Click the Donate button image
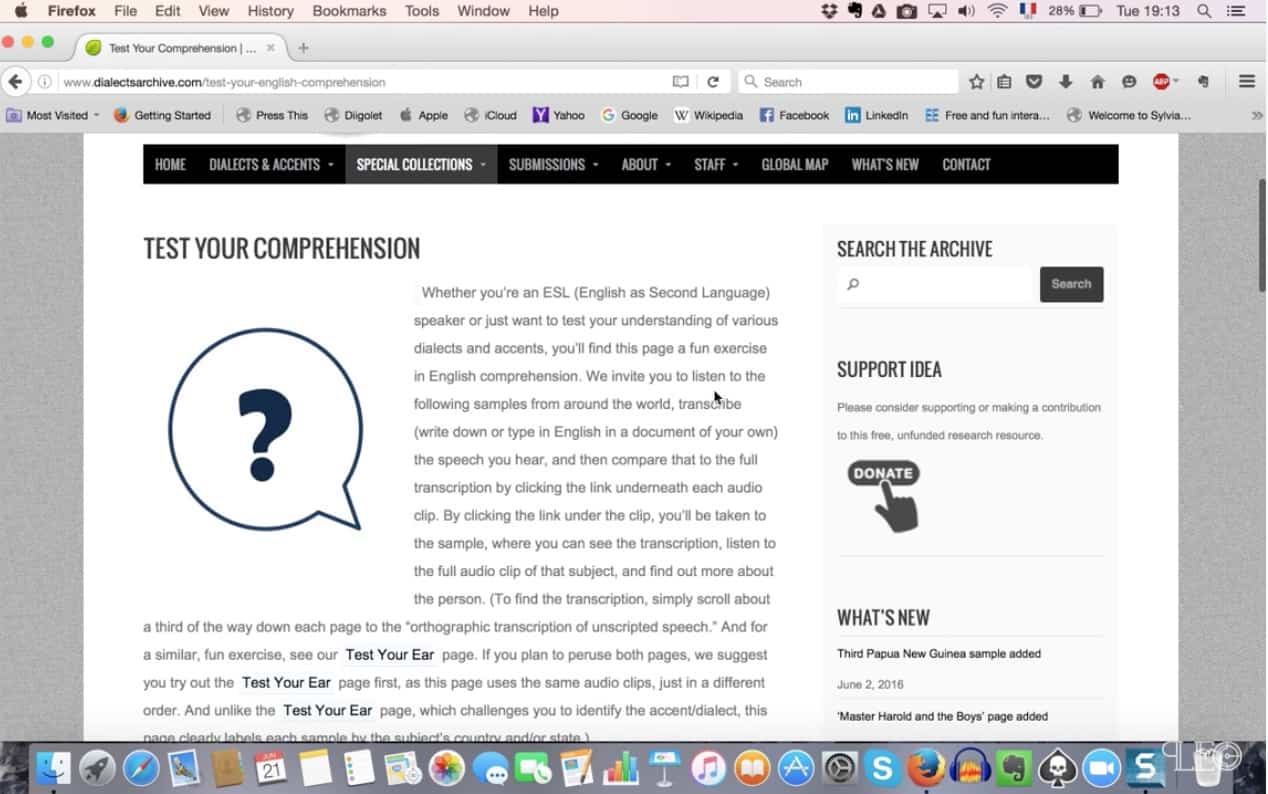Image resolution: width=1268 pixels, height=794 pixels. 884,495
